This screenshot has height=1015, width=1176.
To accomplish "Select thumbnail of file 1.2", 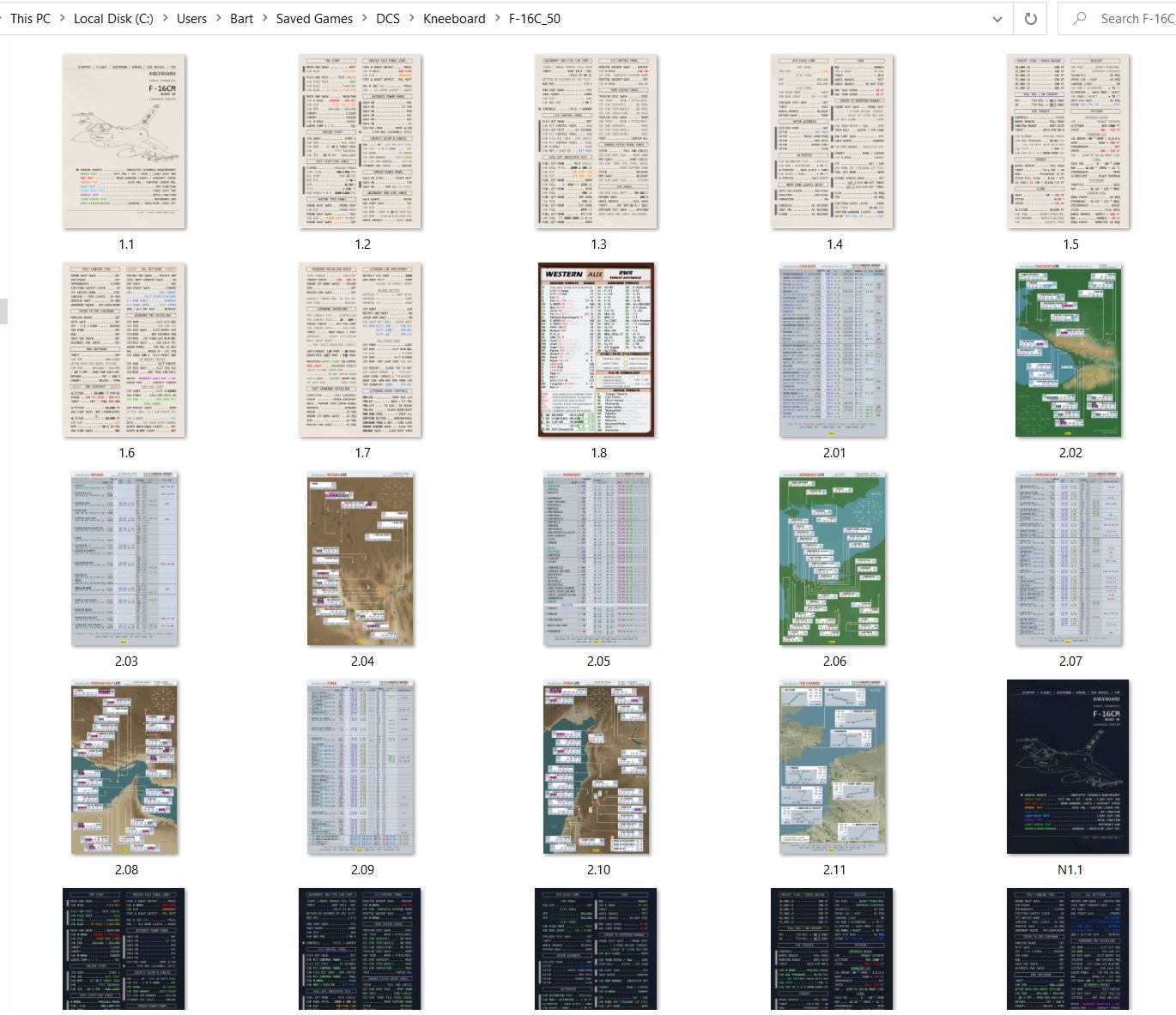I will [361, 142].
